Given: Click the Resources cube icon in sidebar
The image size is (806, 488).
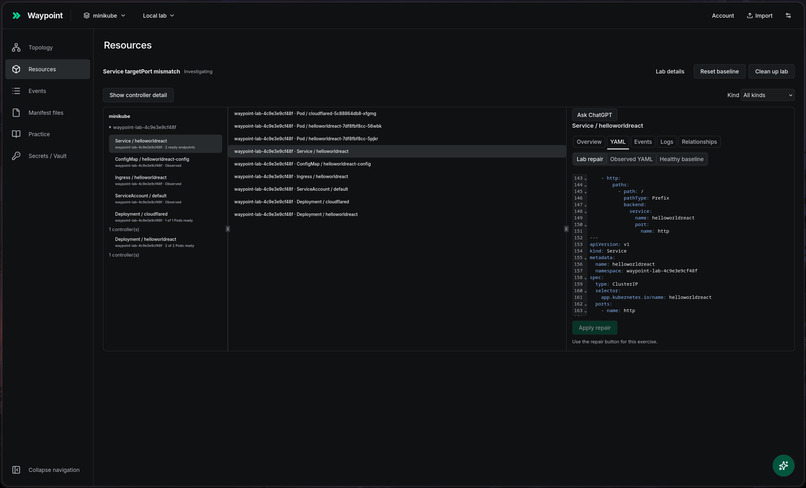Looking at the screenshot, I should pos(16,69).
